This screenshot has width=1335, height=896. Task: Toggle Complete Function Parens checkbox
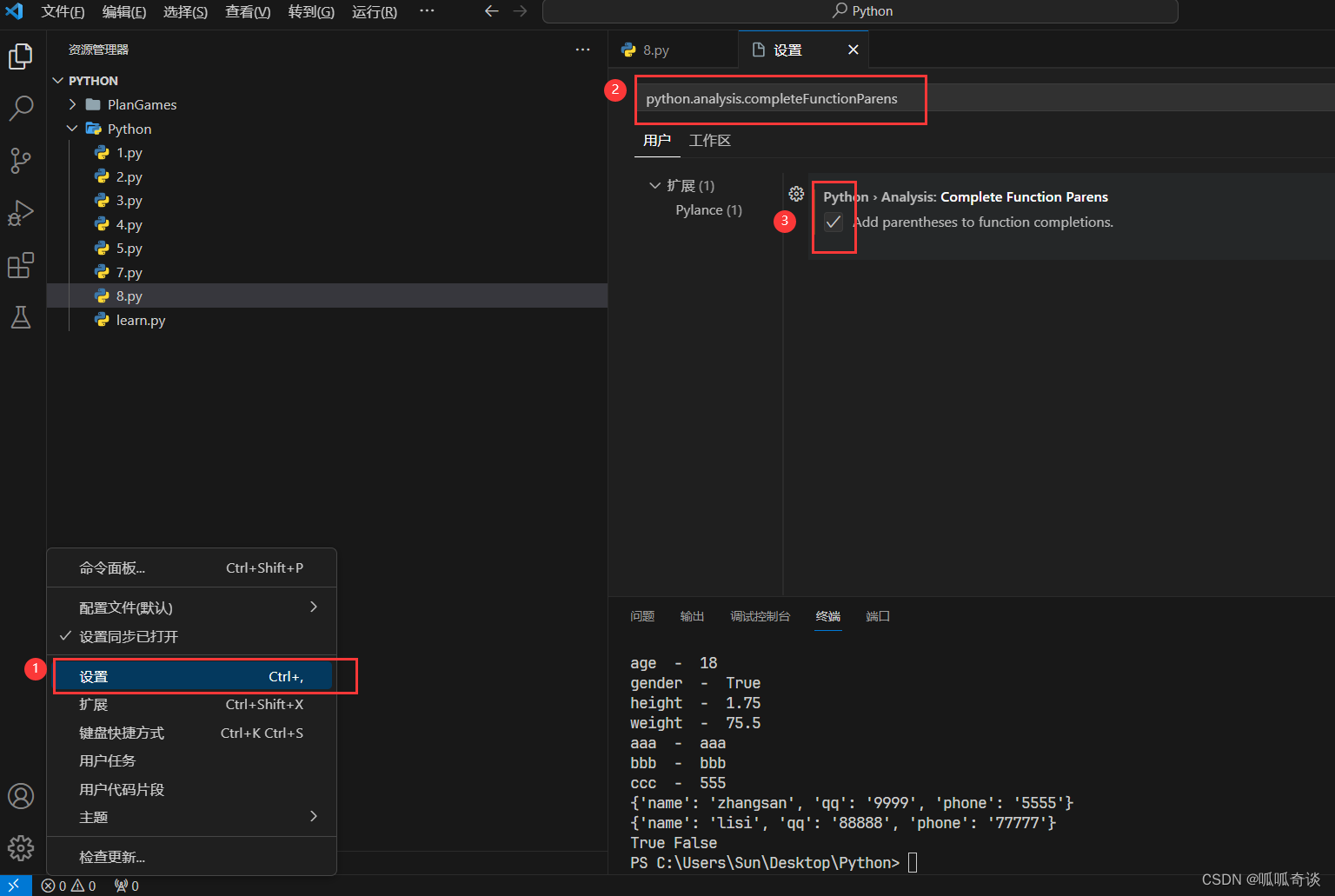tap(834, 222)
